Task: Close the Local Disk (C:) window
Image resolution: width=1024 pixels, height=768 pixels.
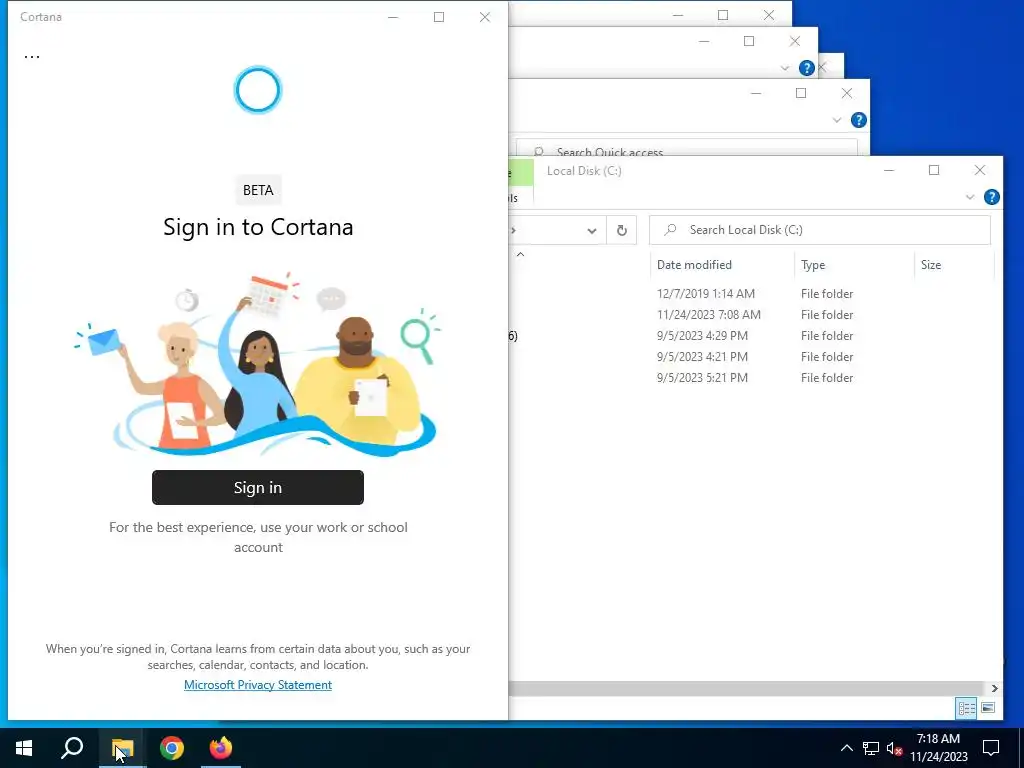Action: pyautogui.click(x=980, y=170)
